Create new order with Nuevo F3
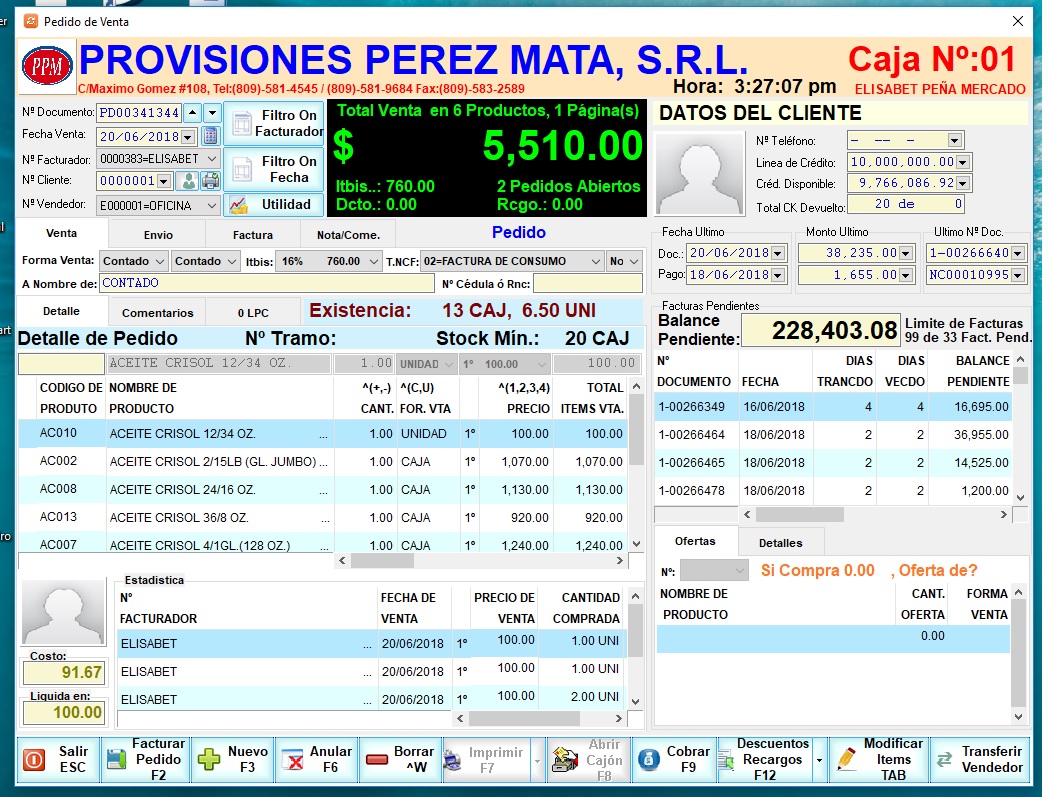1051x797 pixels. 232,759
